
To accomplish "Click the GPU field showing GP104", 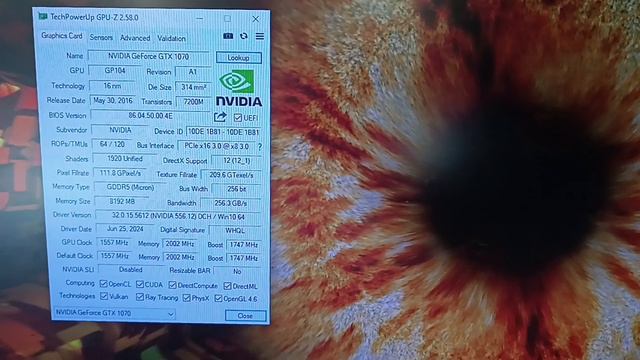I will (x=115, y=71).
